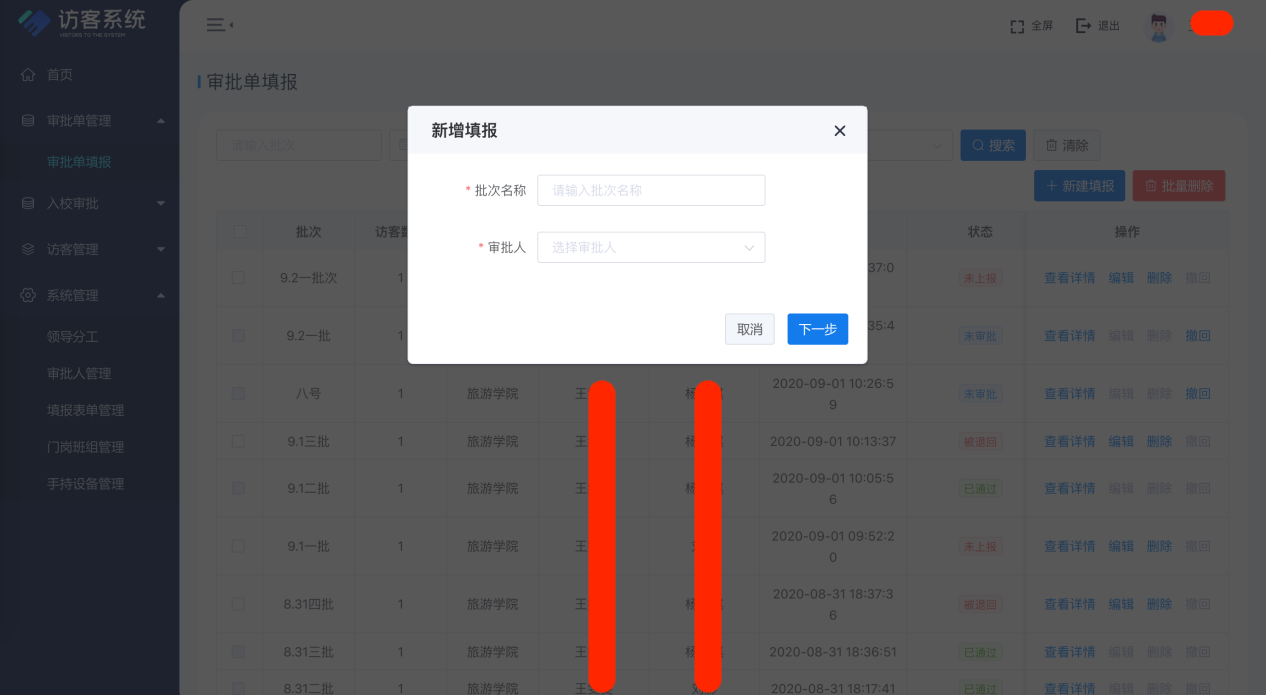The height and width of the screenshot is (695, 1266).
Task: Click the 系统管理 gear icon
Action: (x=28, y=296)
